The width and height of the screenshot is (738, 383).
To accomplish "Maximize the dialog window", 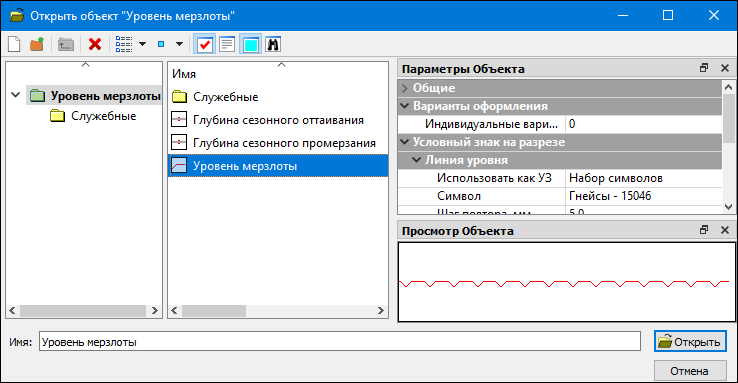I will (668, 16).
